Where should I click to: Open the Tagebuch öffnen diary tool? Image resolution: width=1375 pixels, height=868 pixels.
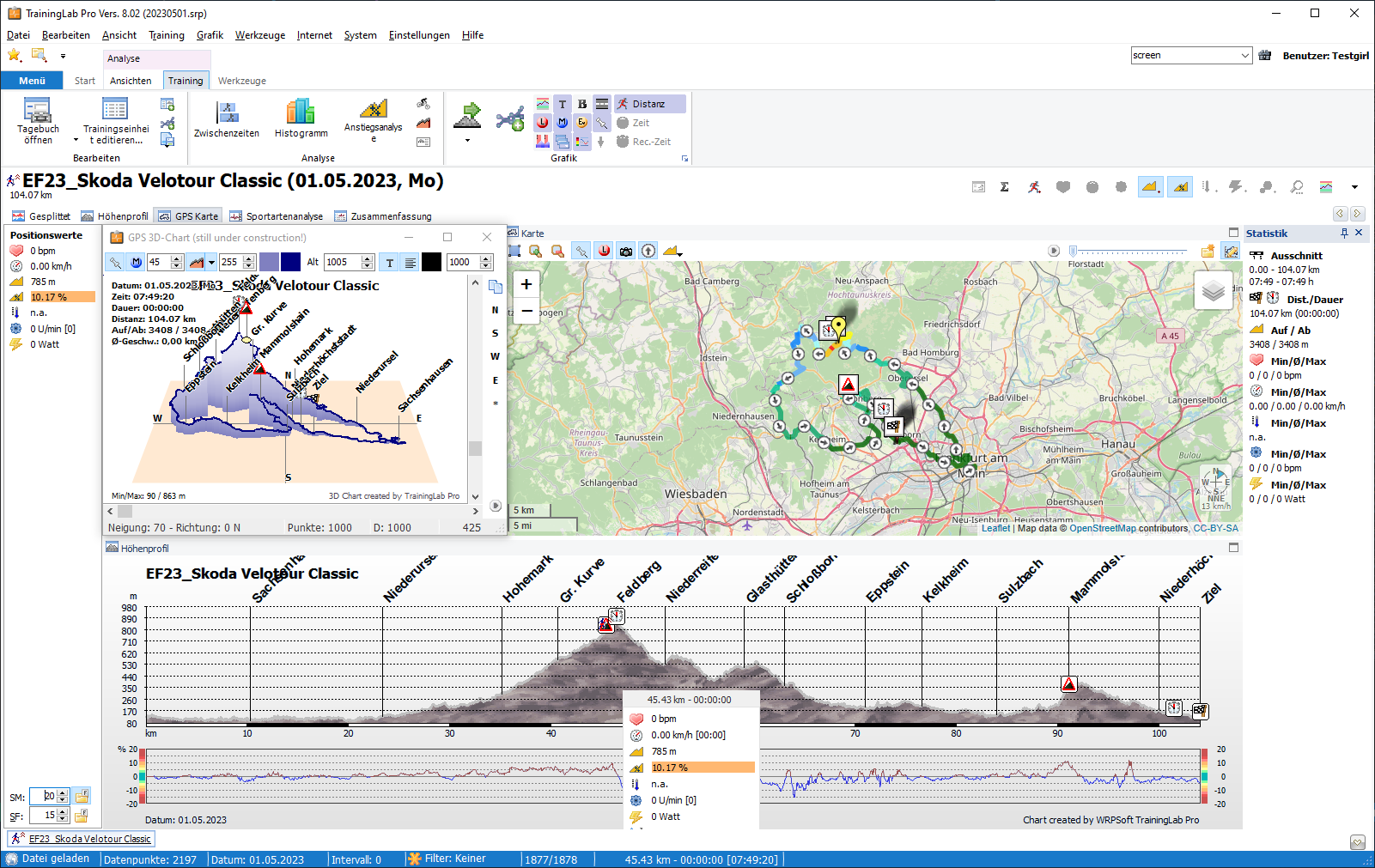tap(38, 121)
